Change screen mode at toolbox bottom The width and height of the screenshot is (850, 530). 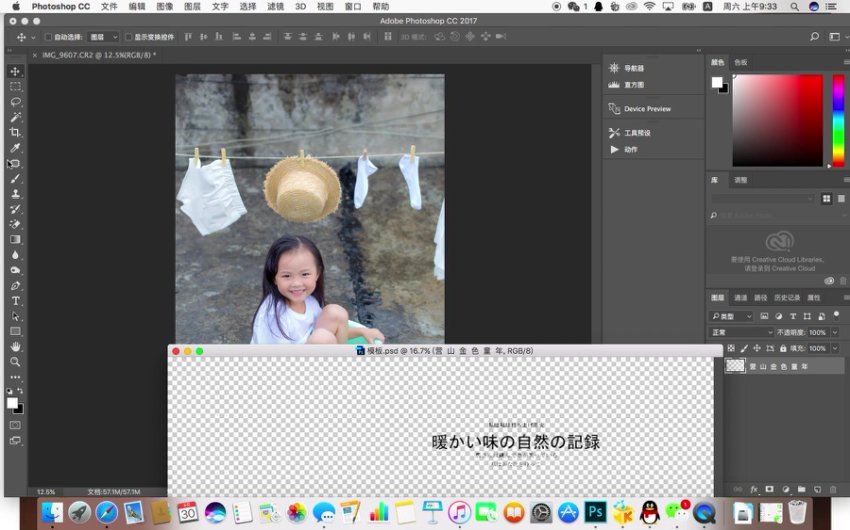15,441
